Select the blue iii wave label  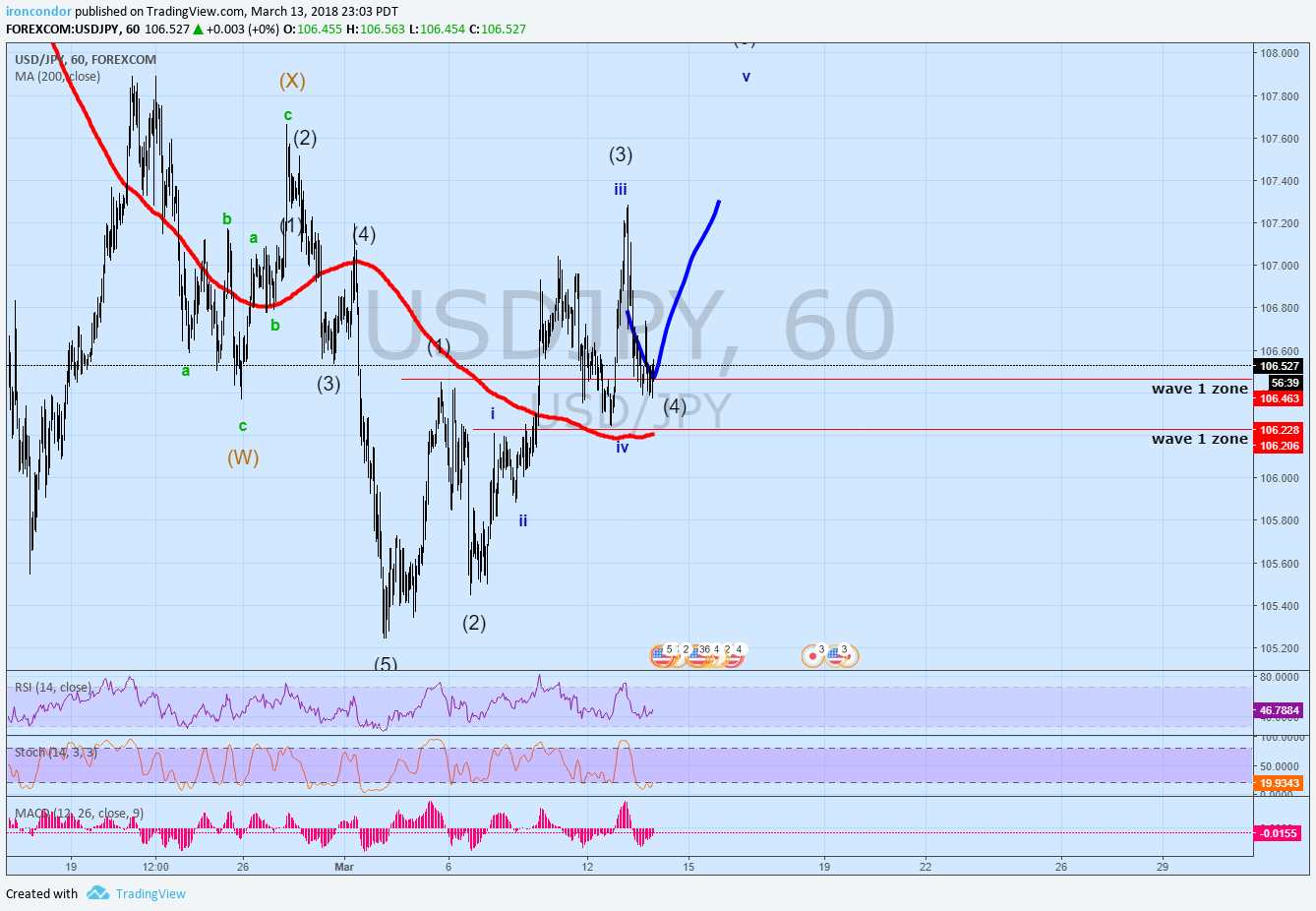pos(621,189)
